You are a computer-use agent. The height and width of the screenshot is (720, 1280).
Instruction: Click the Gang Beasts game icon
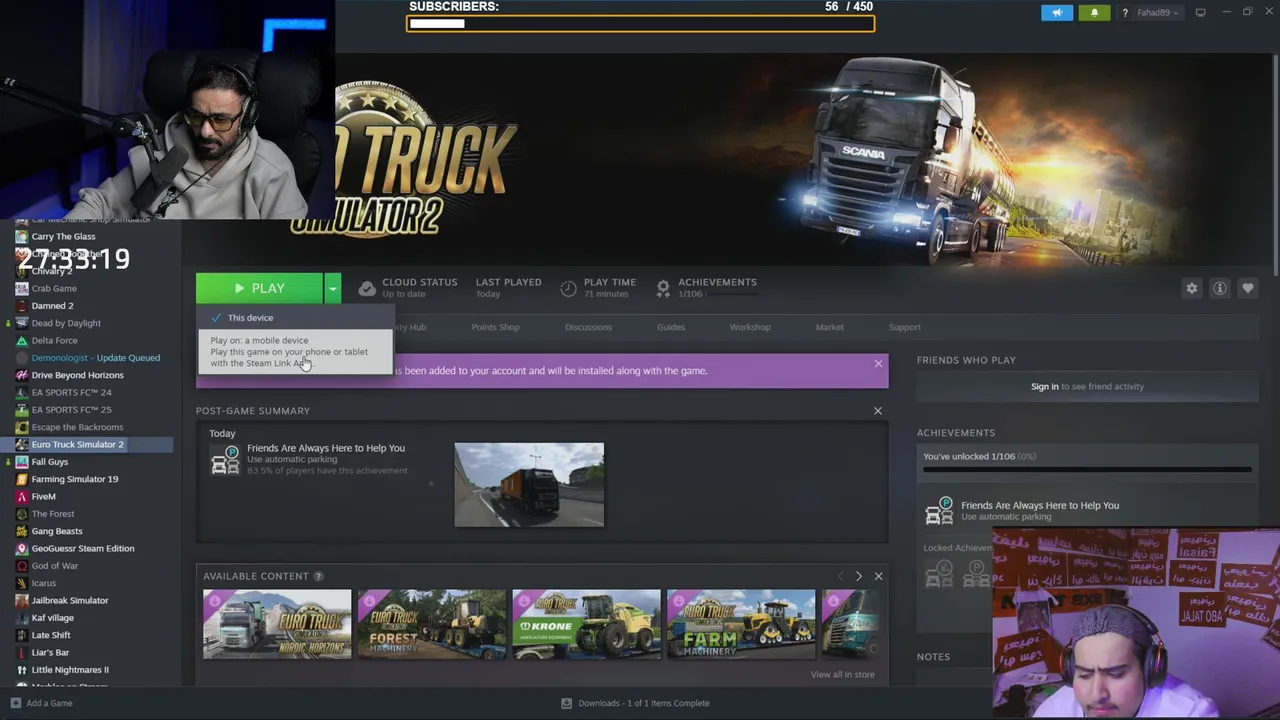(x=21, y=531)
